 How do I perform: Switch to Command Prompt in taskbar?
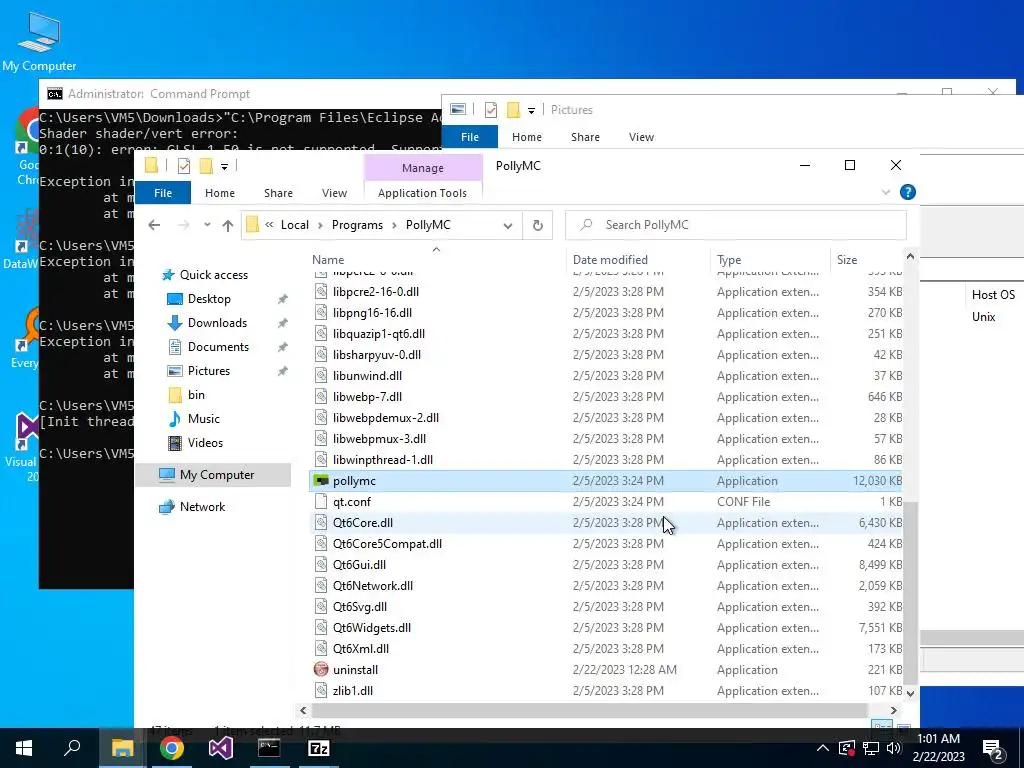click(269, 748)
